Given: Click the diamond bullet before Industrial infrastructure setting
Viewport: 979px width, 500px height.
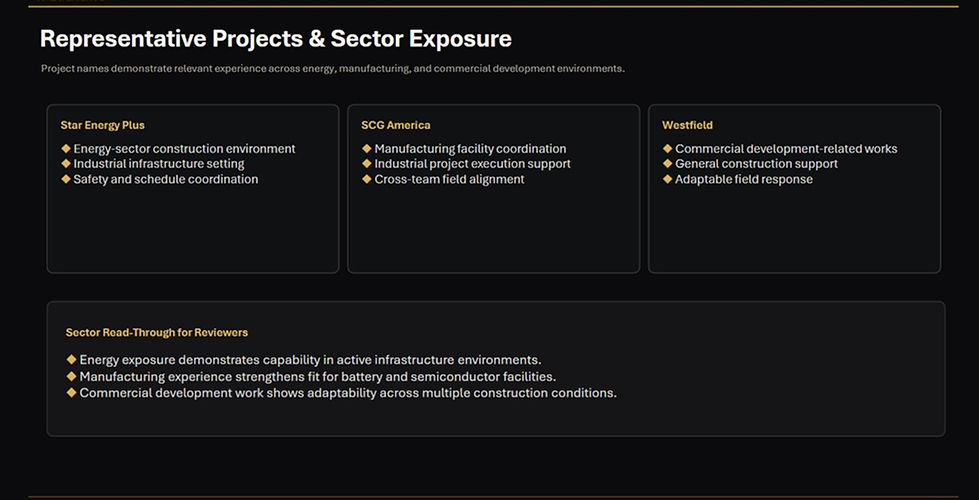Looking at the screenshot, I should pyautogui.click(x=66, y=164).
